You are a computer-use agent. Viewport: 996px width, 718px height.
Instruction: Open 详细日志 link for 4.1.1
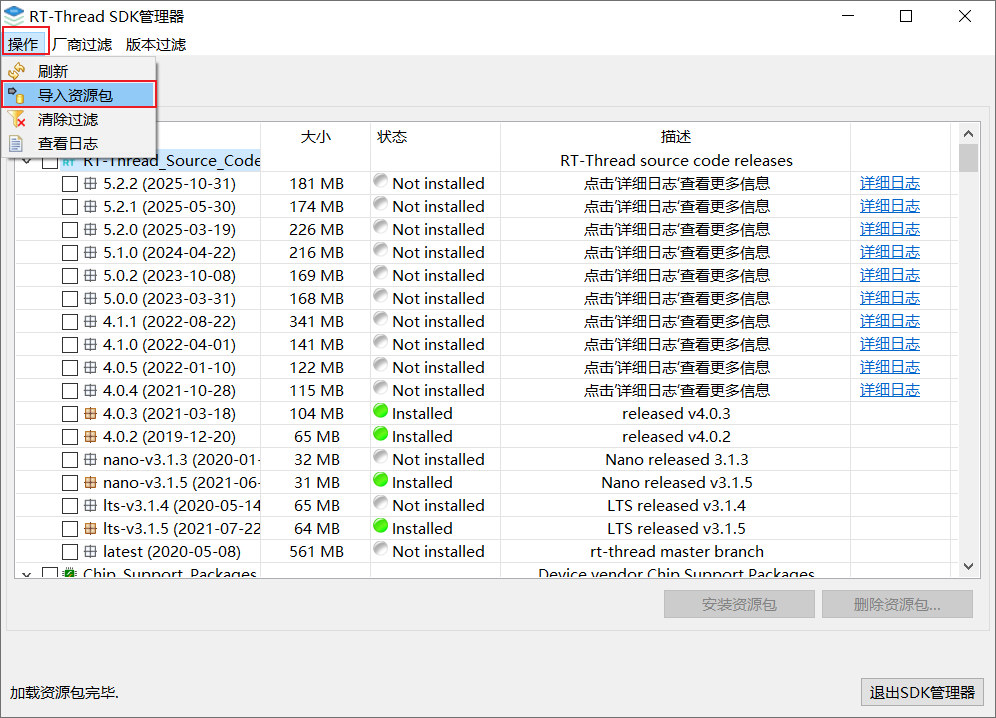[889, 322]
